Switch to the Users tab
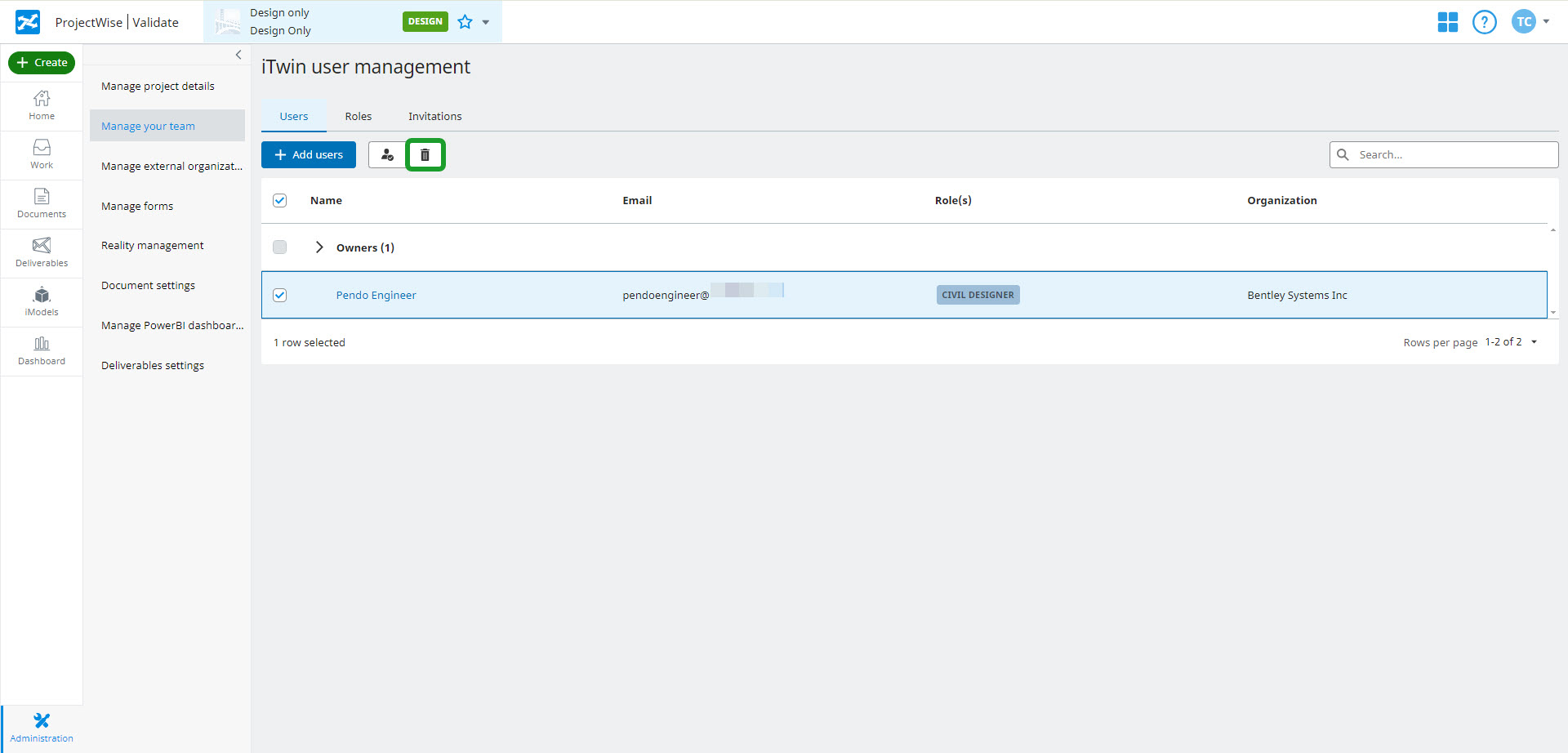 pyautogui.click(x=294, y=116)
